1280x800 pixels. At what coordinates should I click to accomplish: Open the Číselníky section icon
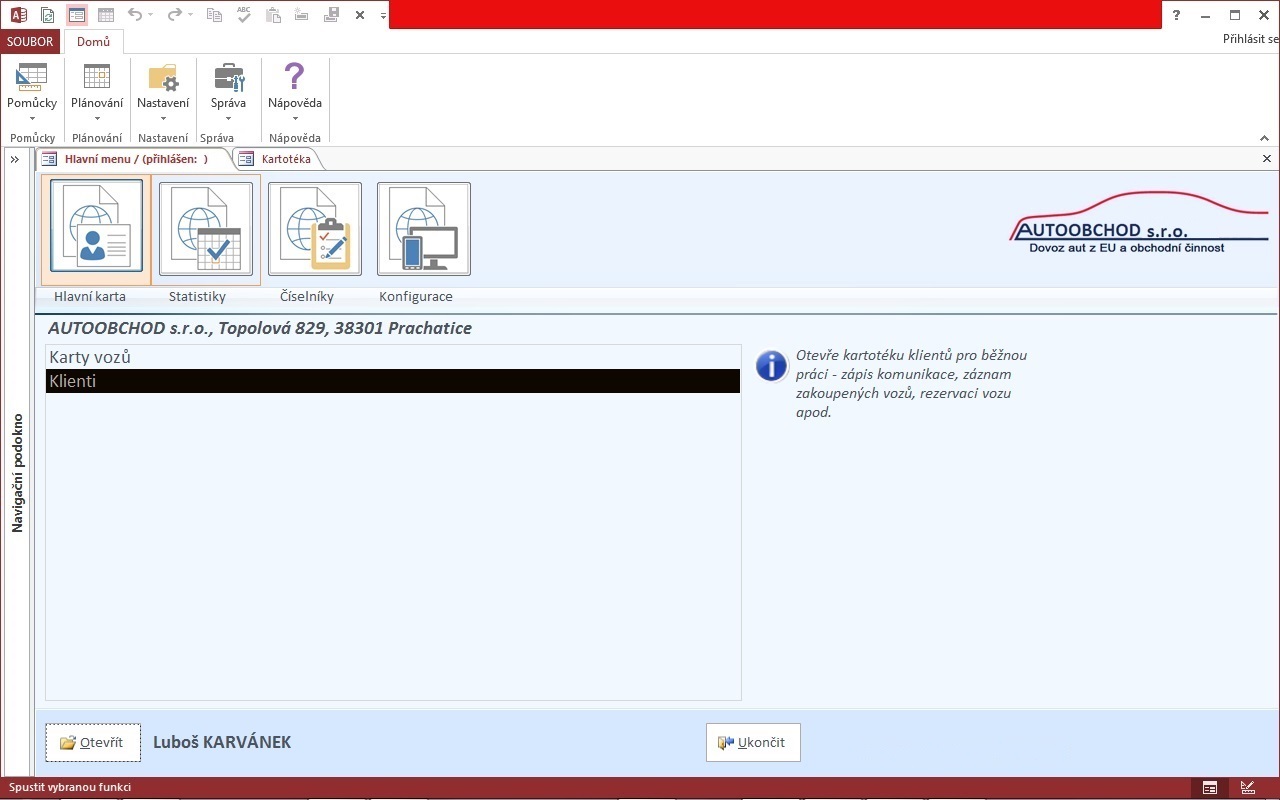(315, 228)
